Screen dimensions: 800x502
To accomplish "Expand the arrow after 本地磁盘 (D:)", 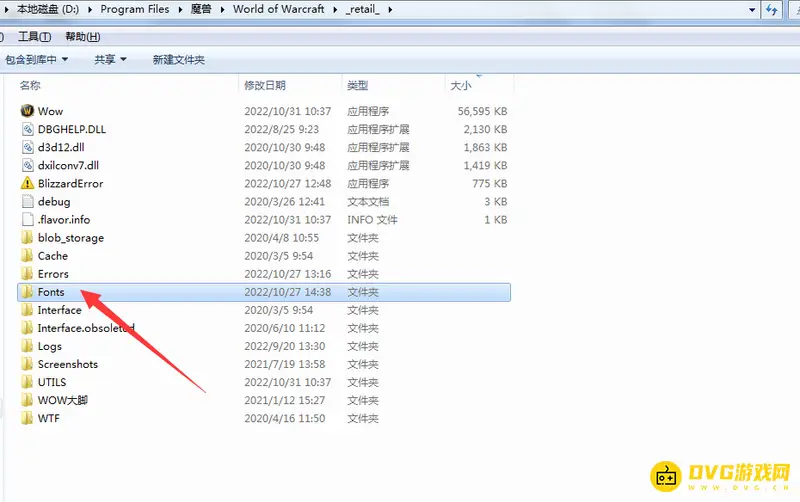I will pos(90,9).
